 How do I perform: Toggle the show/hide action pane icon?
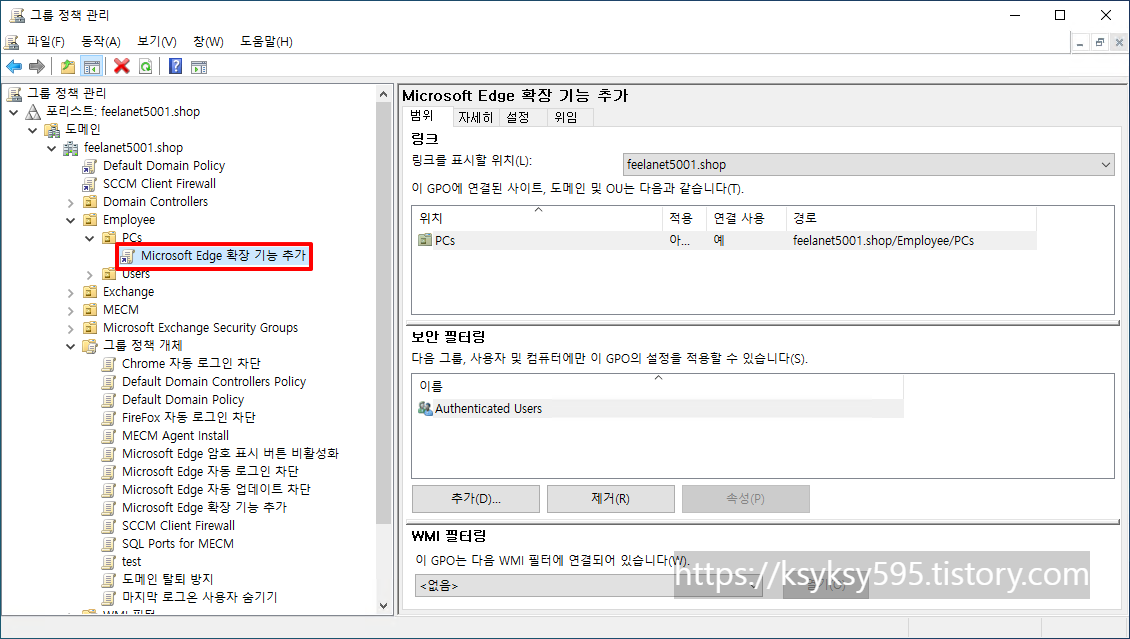199,67
